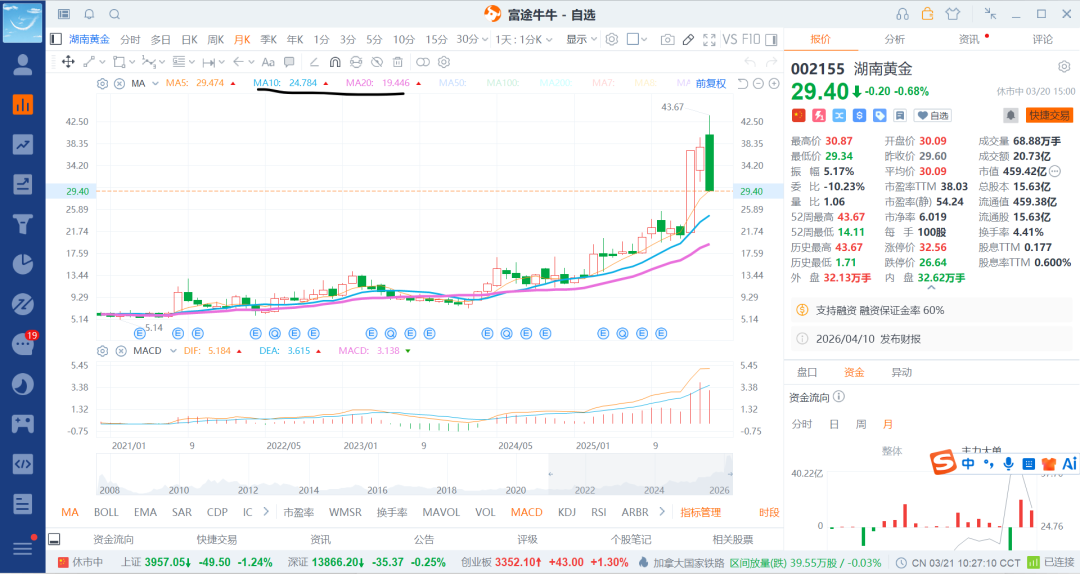Expand more sub-indicators arrow after ARBR
The width and height of the screenshot is (1080, 574).
click(662, 511)
